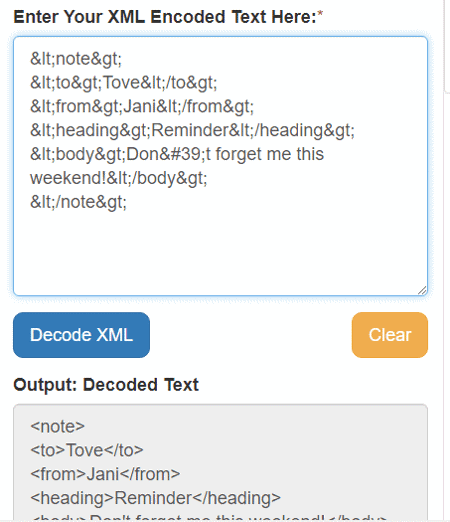Click the red required asterisk marker
This screenshot has height=522, width=450.
(x=320, y=14)
